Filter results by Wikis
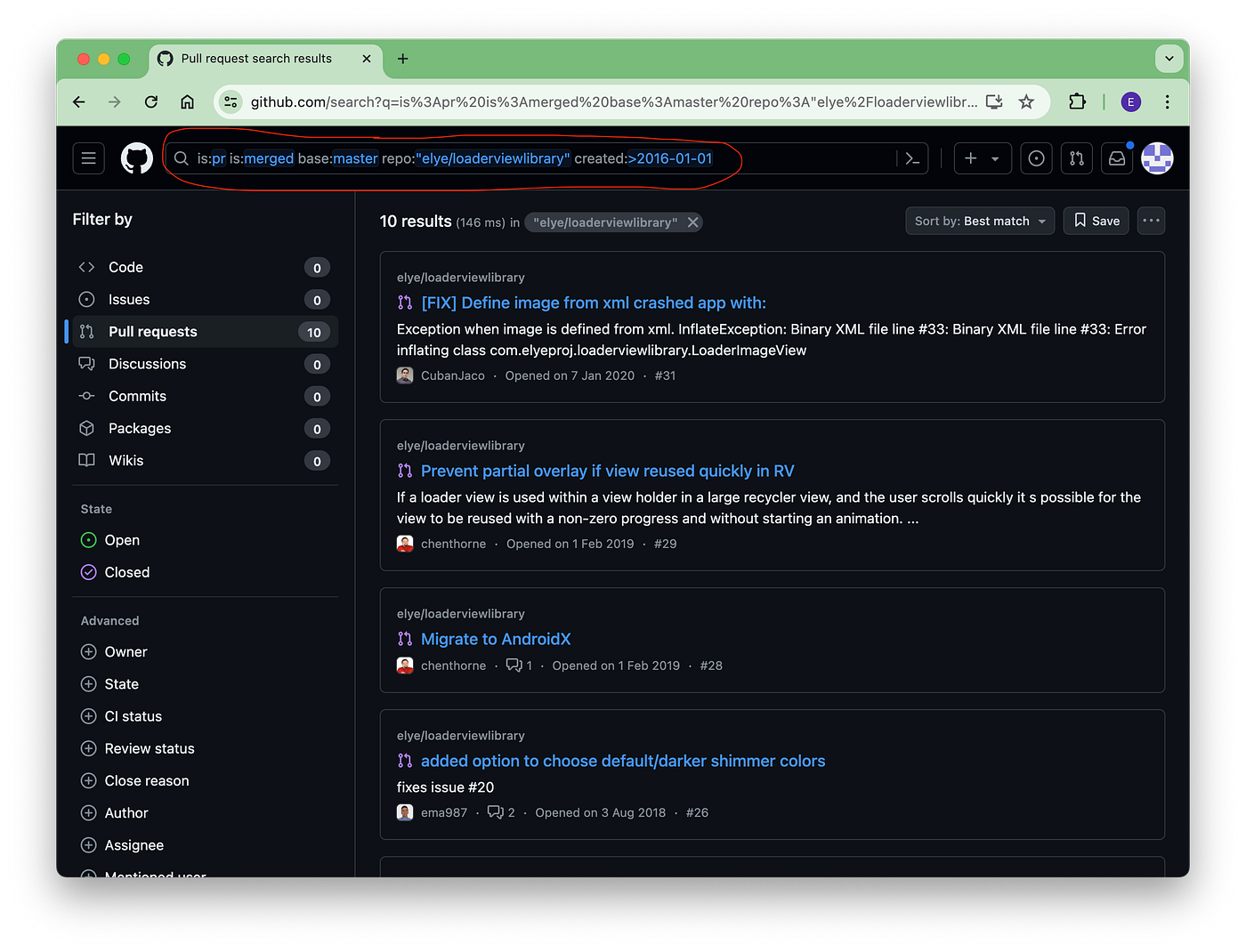Image resolution: width=1246 pixels, height=952 pixels. coord(204,460)
